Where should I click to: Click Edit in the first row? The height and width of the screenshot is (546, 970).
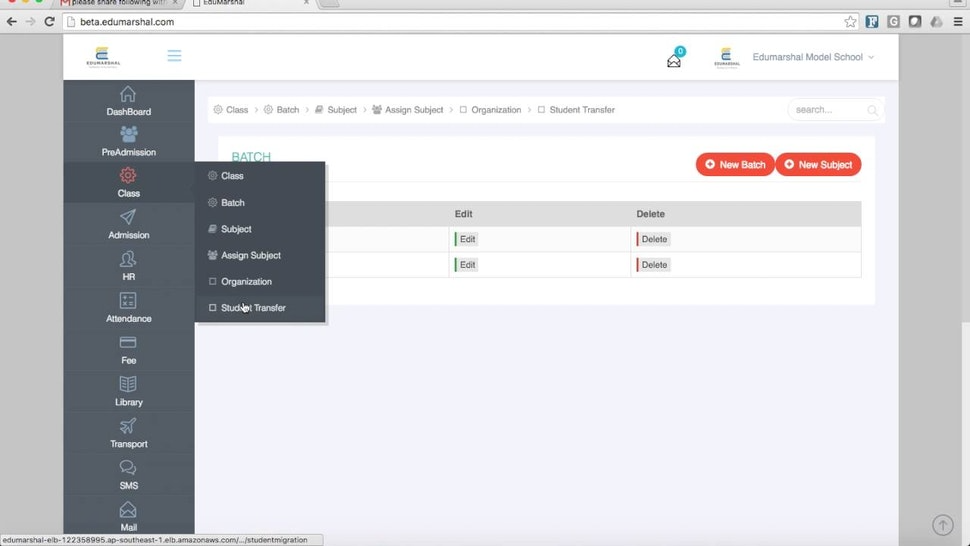tap(466, 239)
